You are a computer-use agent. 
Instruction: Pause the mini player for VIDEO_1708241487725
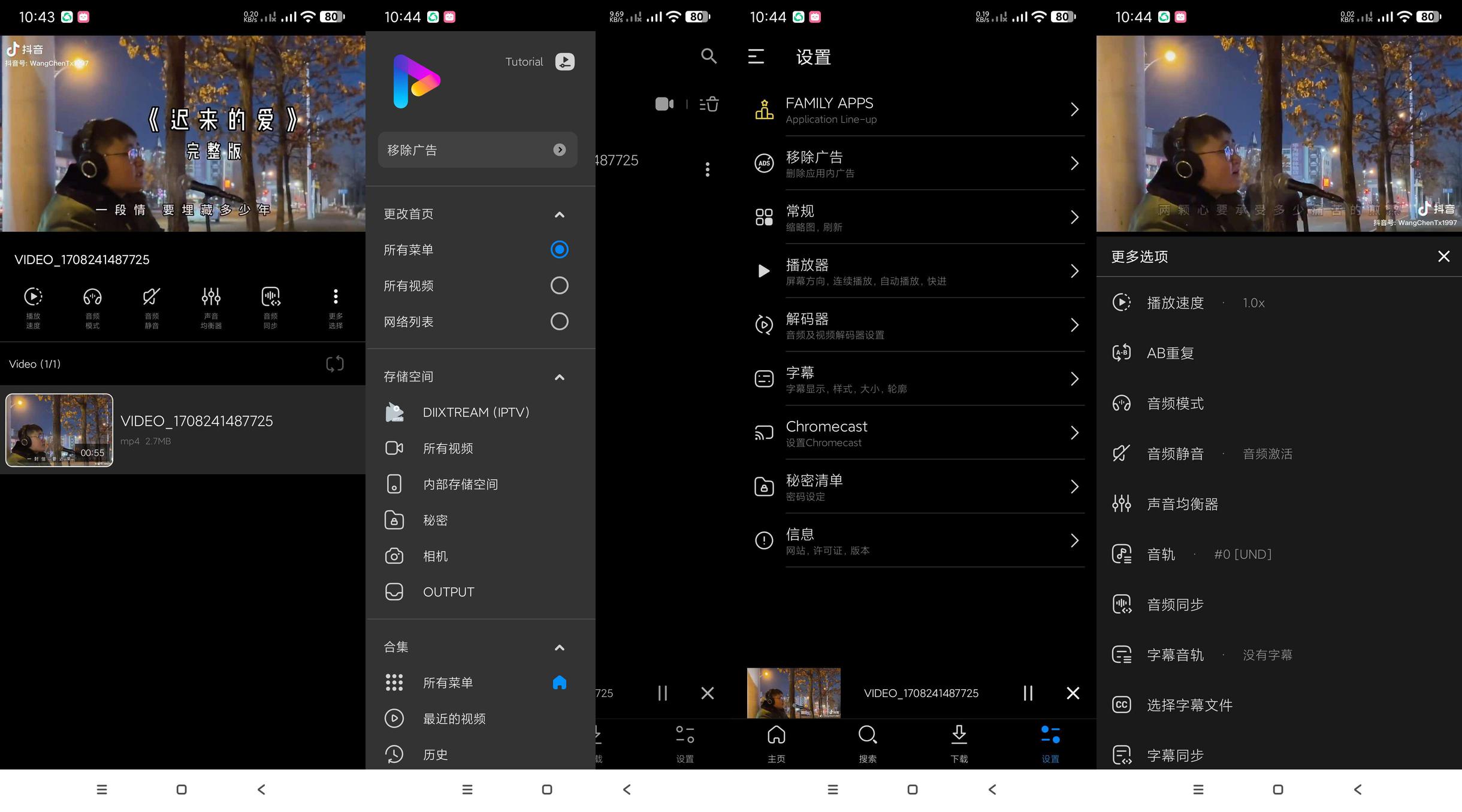tap(1028, 693)
